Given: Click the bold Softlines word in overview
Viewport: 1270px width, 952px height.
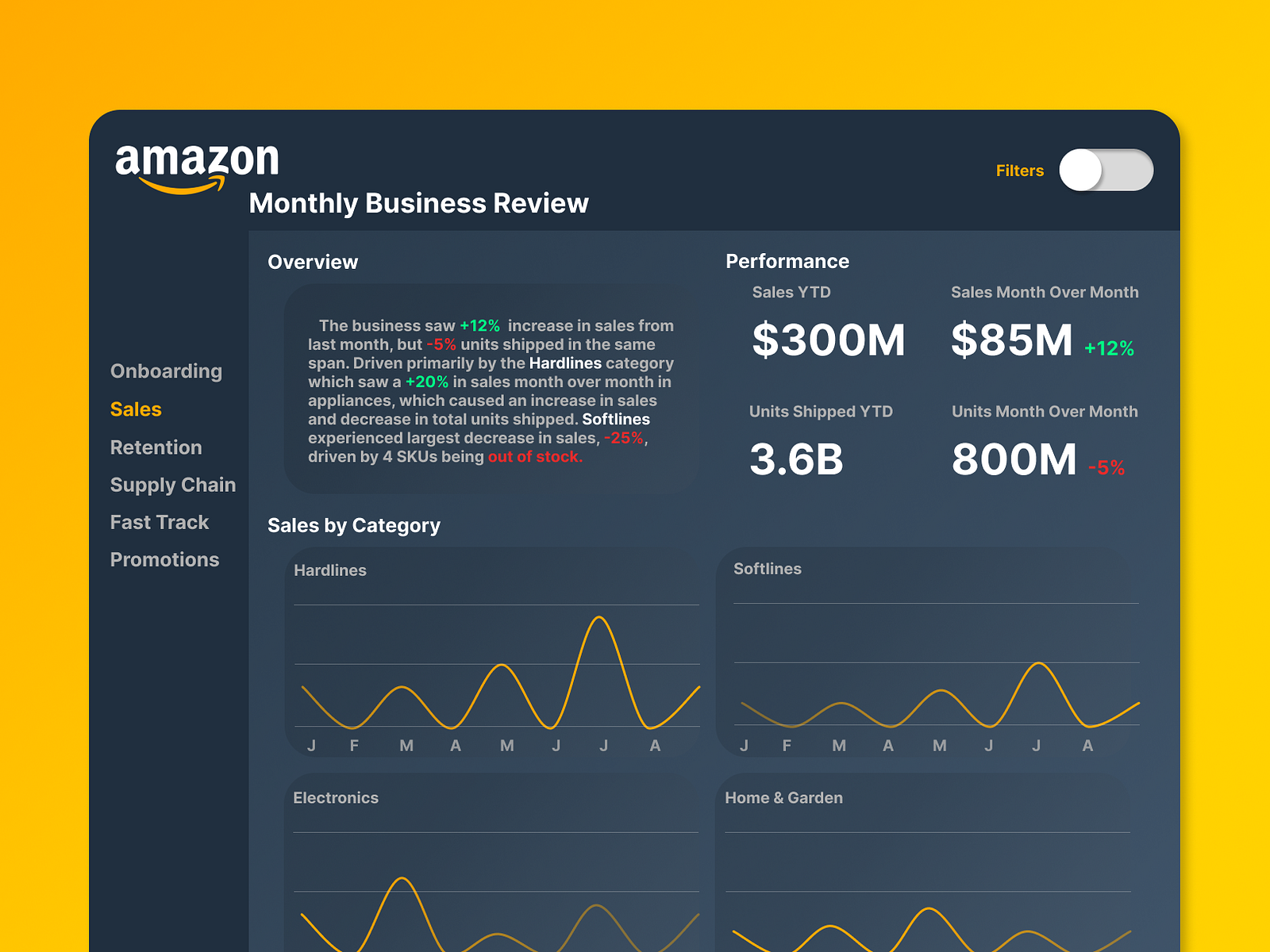Looking at the screenshot, I should click(616, 419).
